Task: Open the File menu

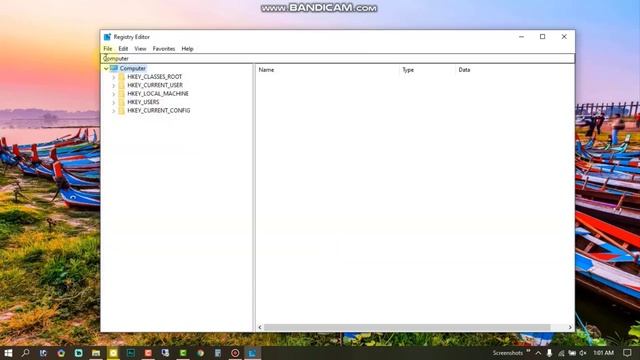Action: 108,49
